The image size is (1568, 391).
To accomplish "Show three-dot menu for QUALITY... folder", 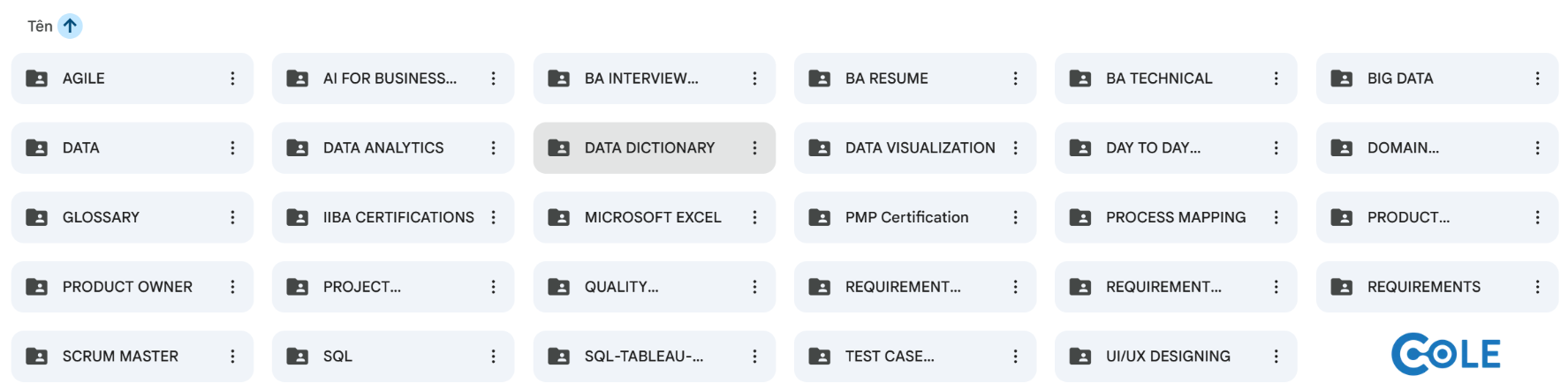I will tap(754, 287).
